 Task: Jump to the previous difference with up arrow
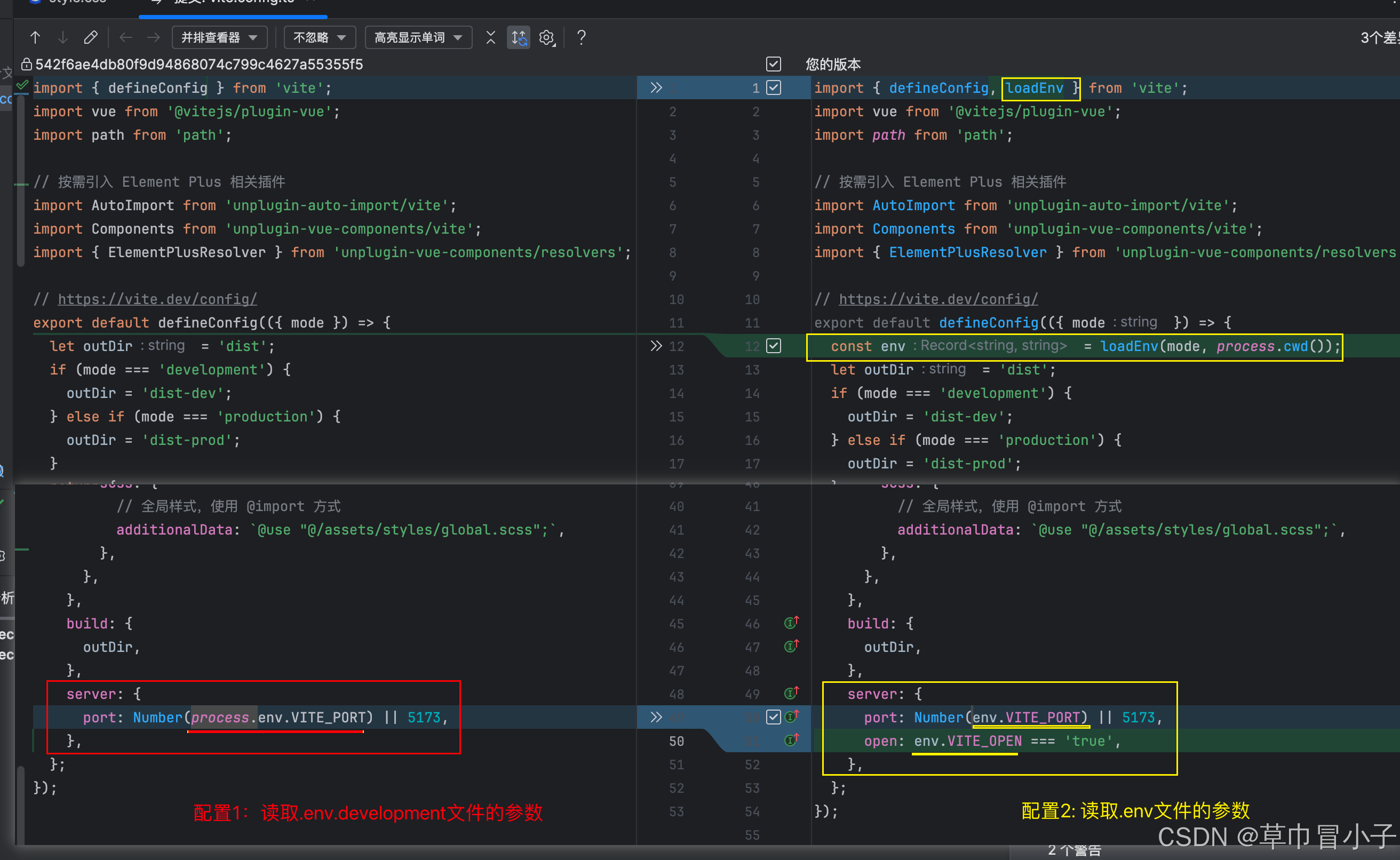click(35, 37)
